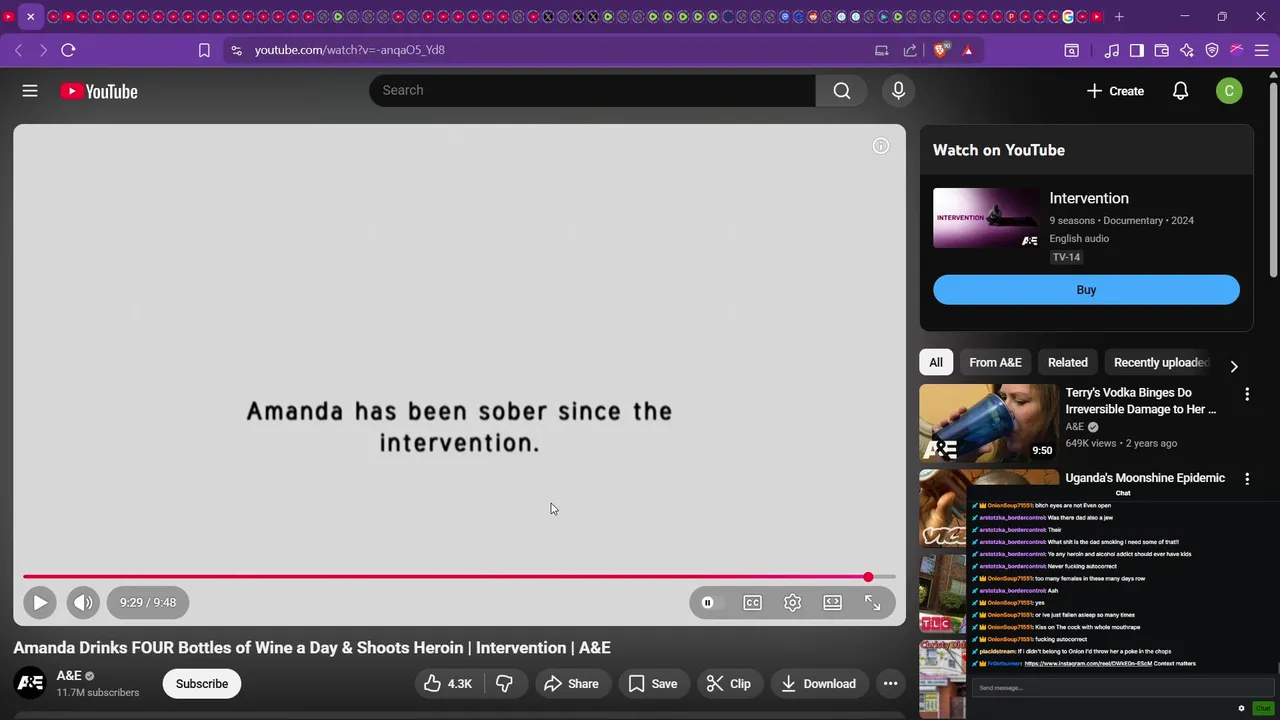Select the Recently uploaded chip
1280x720 pixels.
1162,363
